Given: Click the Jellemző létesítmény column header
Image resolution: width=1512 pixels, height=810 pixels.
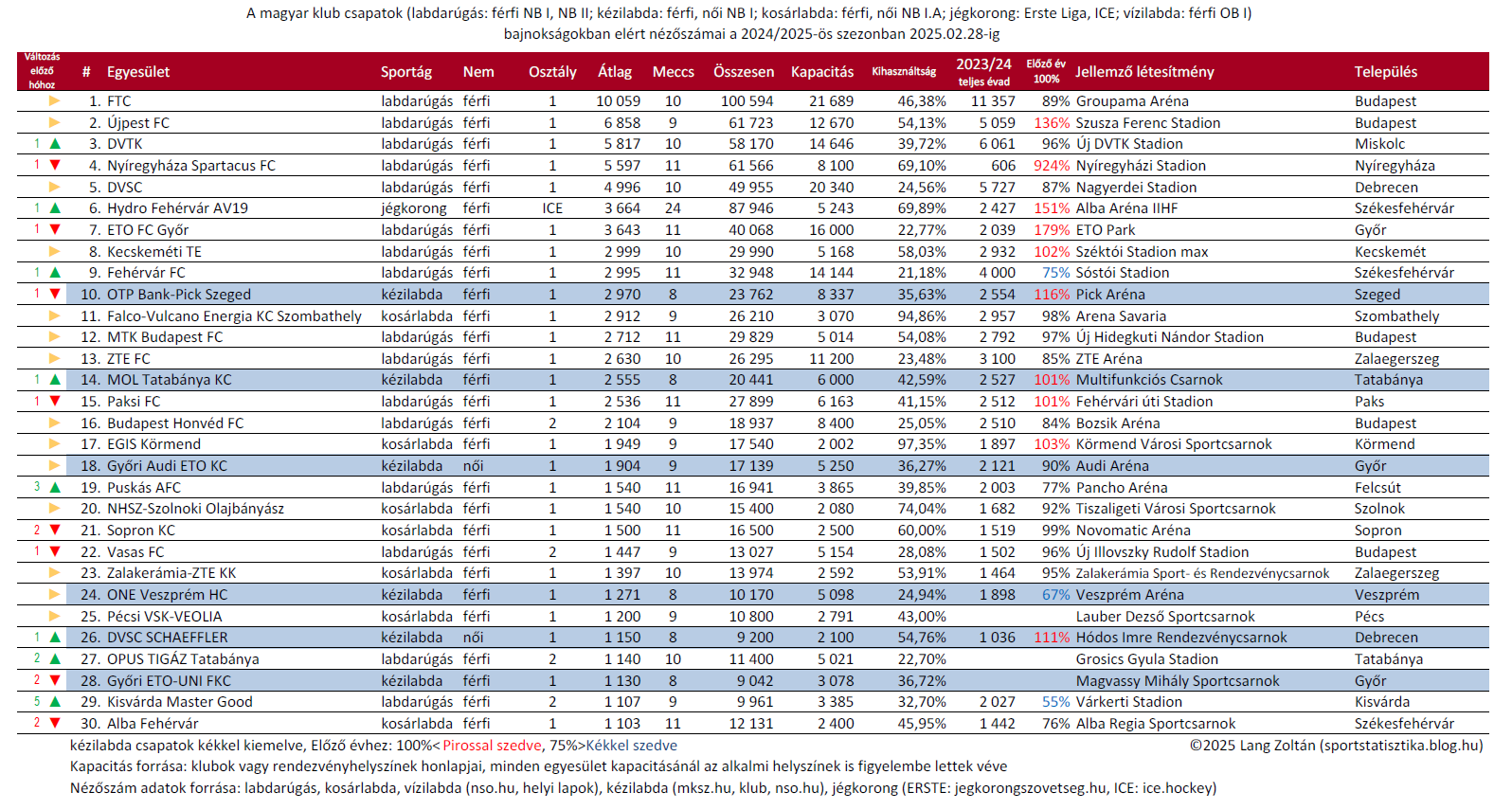Looking at the screenshot, I should [1144, 72].
